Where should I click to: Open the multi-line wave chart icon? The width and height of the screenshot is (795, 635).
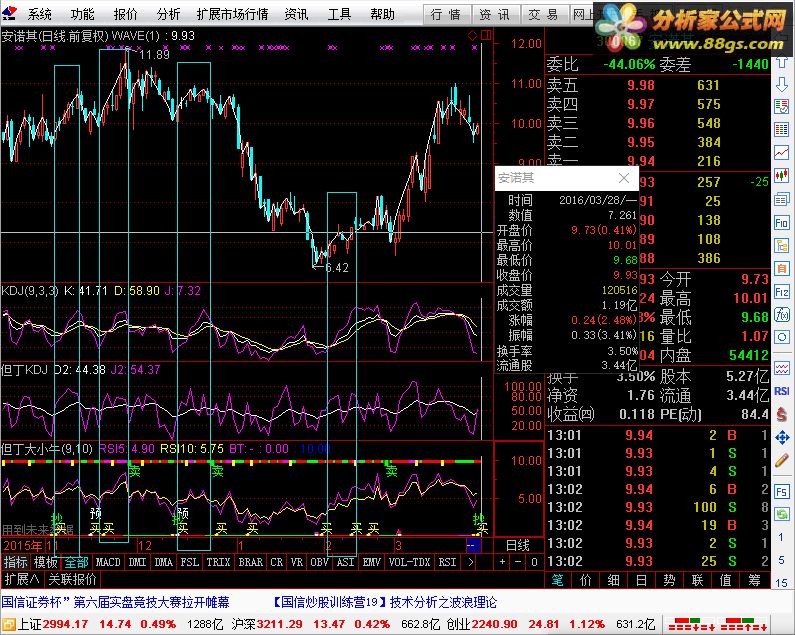point(781,368)
